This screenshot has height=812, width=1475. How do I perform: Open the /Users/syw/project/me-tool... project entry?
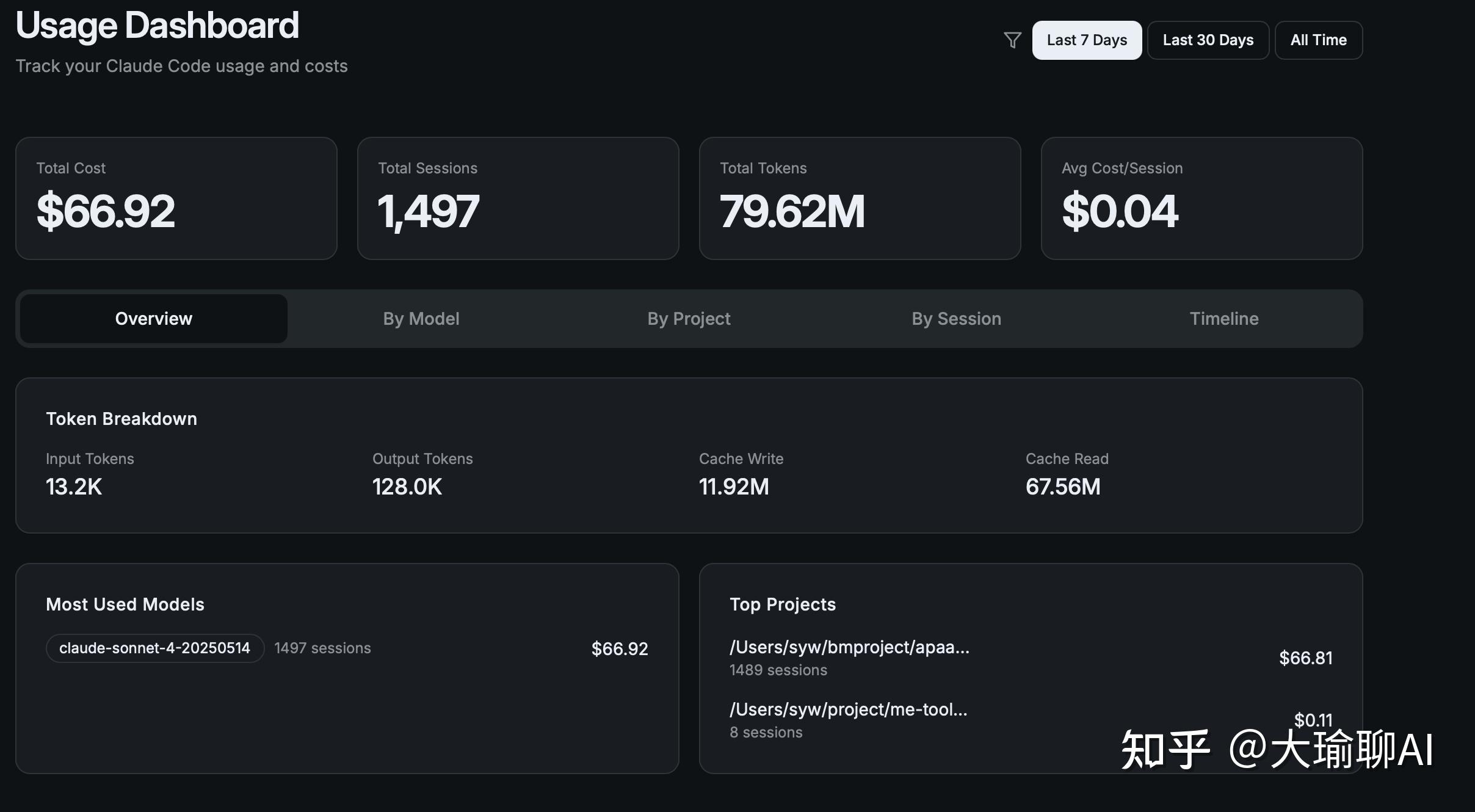pyautogui.click(x=1031, y=720)
